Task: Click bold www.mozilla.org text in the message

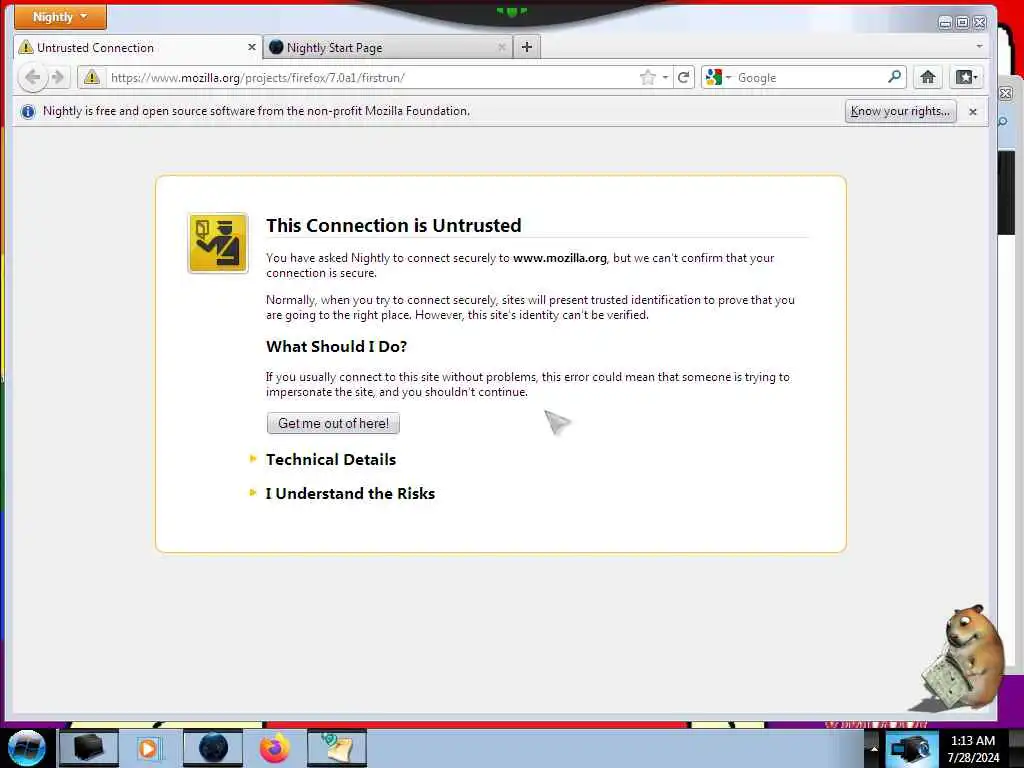Action: click(560, 258)
